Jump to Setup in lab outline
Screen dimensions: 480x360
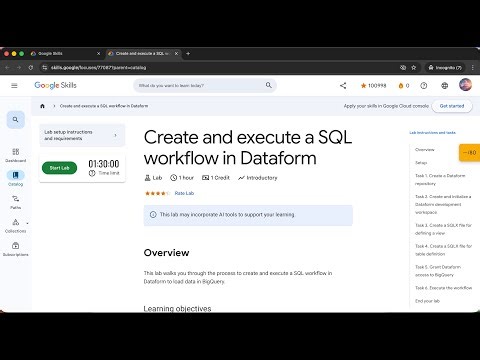coord(421,163)
